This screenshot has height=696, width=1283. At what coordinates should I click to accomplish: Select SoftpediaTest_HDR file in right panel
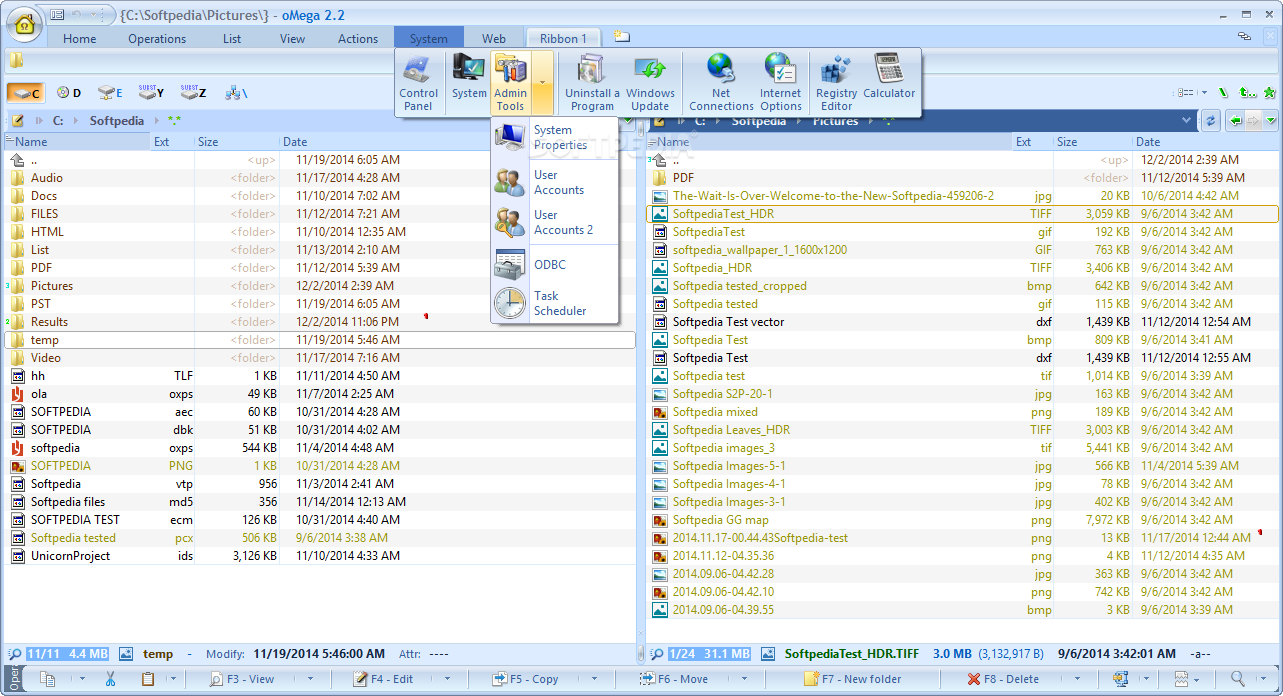click(x=962, y=214)
